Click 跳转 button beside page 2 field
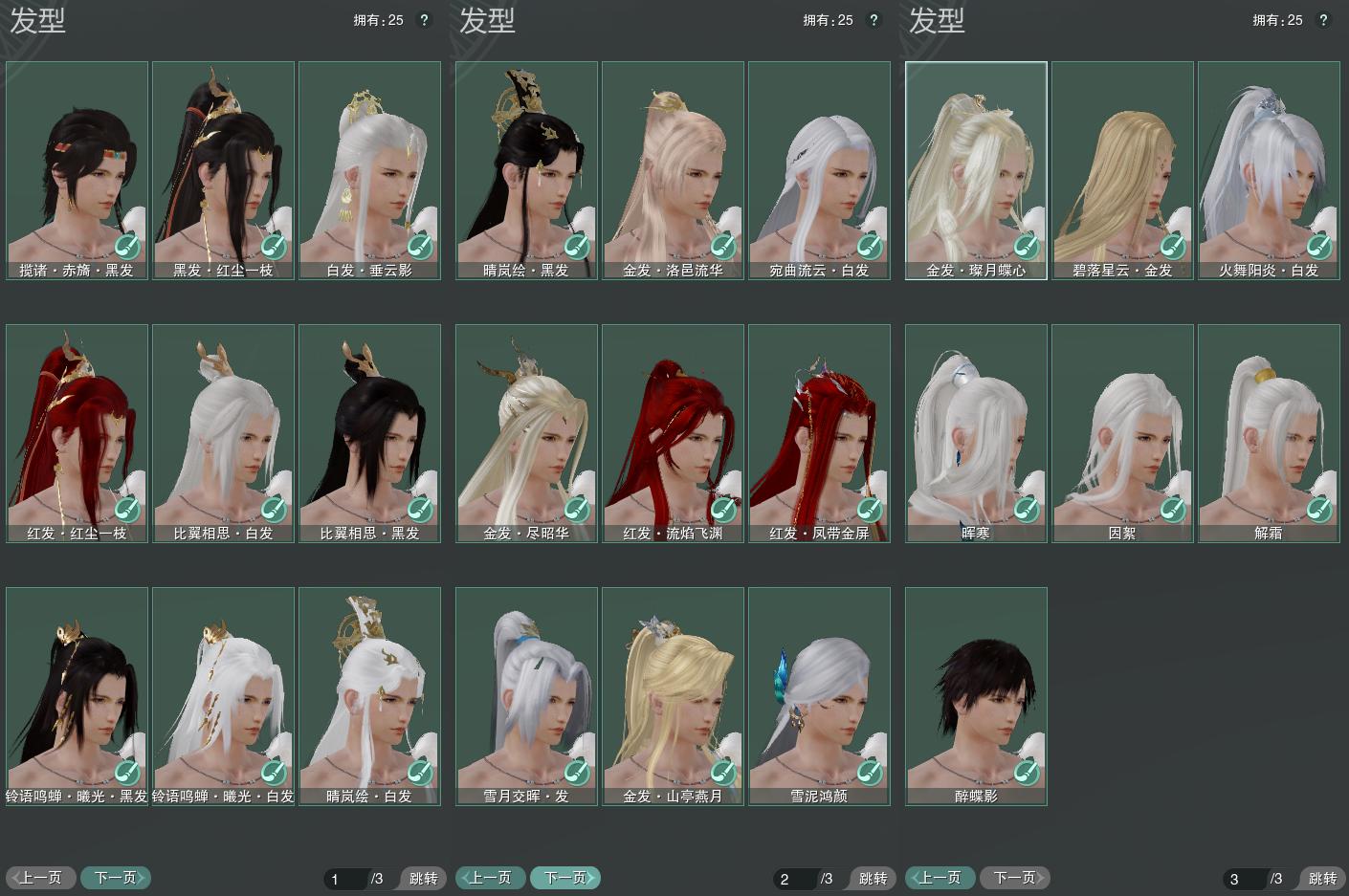Screen dimensions: 1349x896 [x=873, y=878]
